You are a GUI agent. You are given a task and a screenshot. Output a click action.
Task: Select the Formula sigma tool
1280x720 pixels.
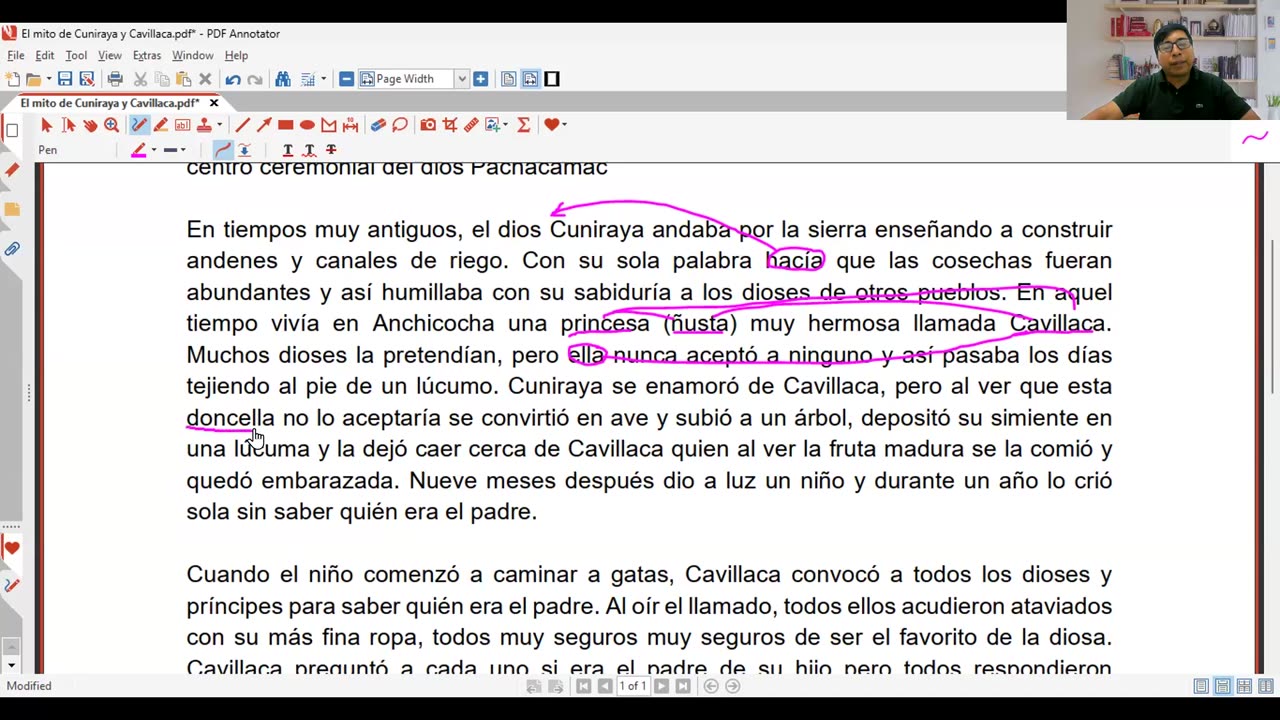pos(523,125)
